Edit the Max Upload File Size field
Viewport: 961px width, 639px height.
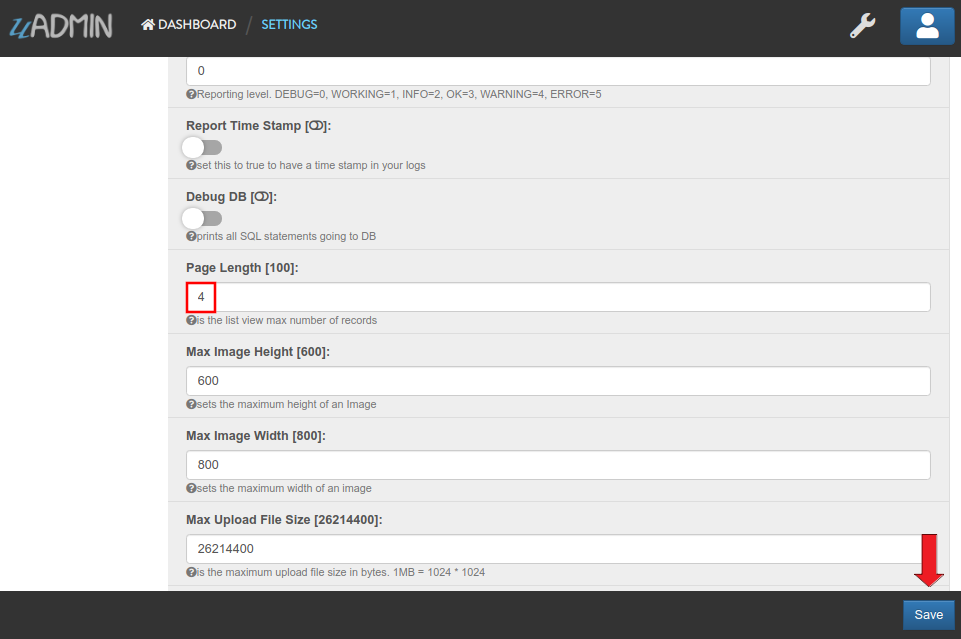(x=558, y=549)
